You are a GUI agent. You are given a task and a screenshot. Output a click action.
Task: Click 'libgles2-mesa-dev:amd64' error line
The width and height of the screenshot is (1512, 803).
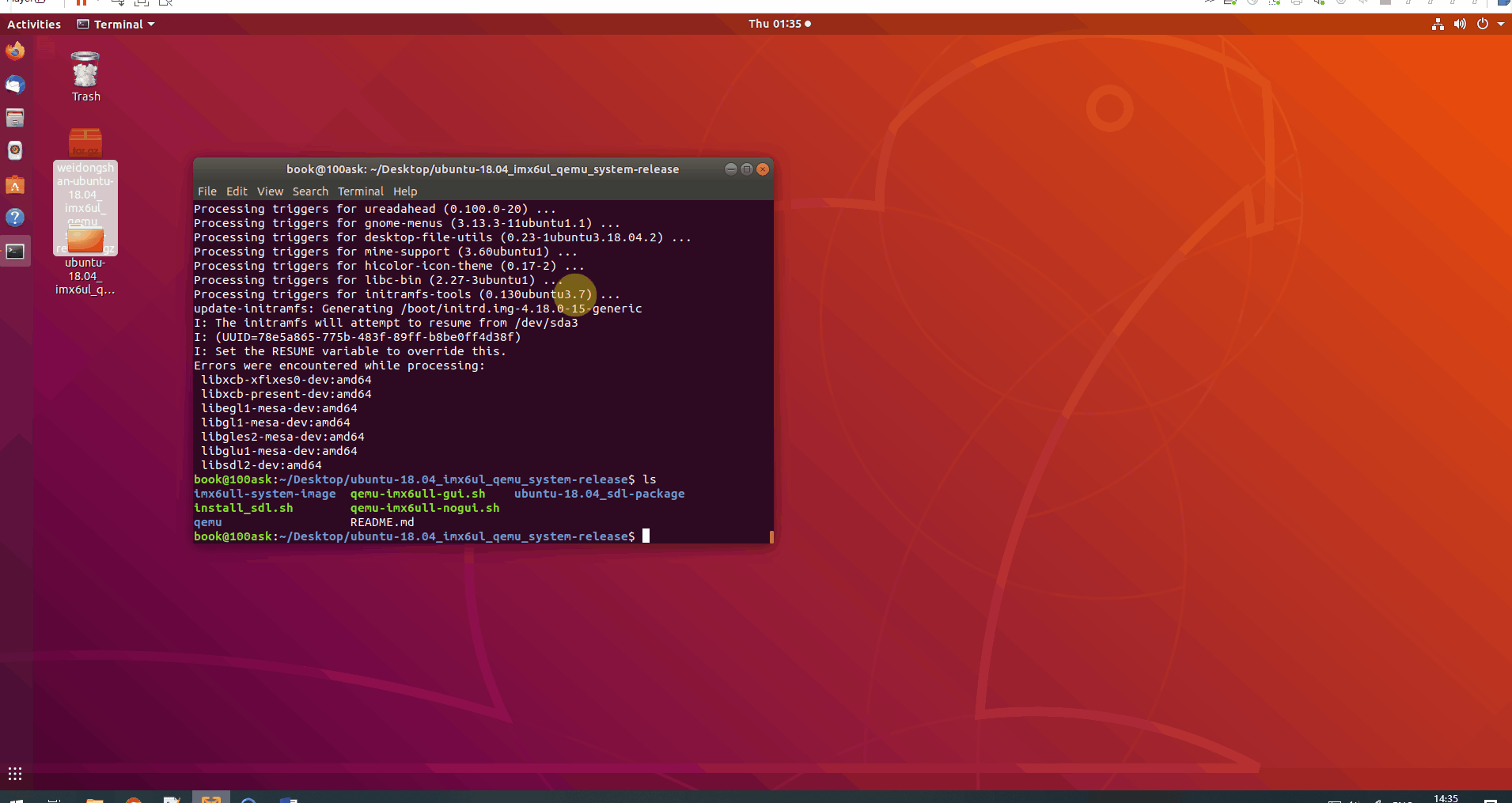coord(283,437)
